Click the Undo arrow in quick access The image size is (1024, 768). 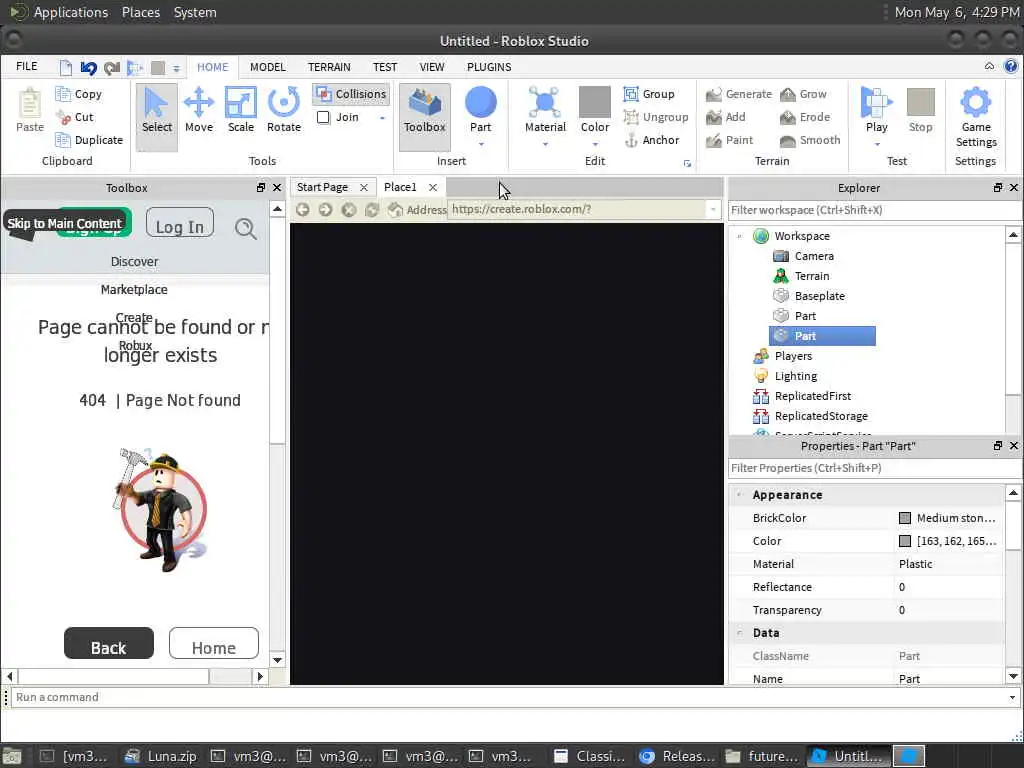[x=88, y=67]
